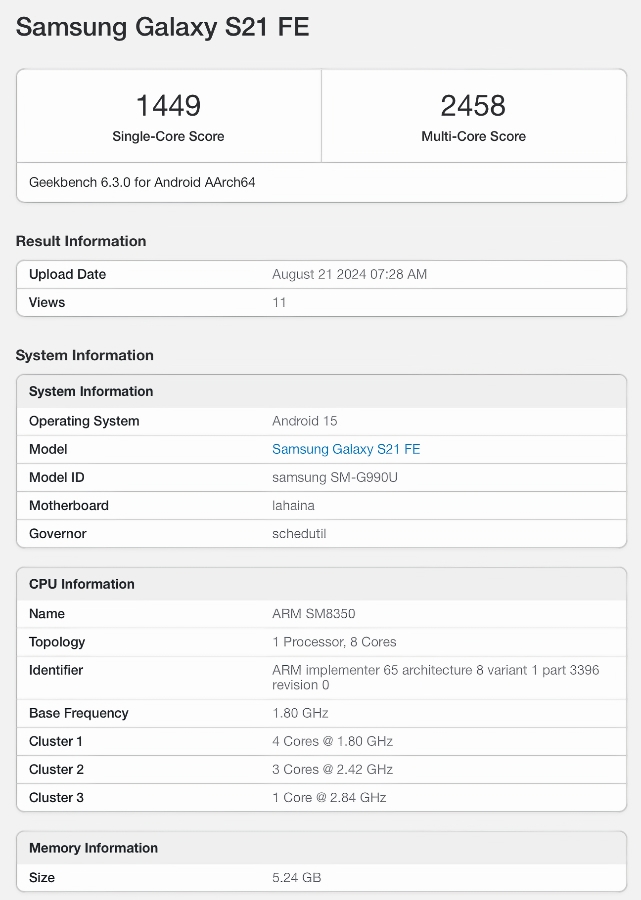Click the bold System Information section heading
This screenshot has height=900, width=641.
[84, 355]
